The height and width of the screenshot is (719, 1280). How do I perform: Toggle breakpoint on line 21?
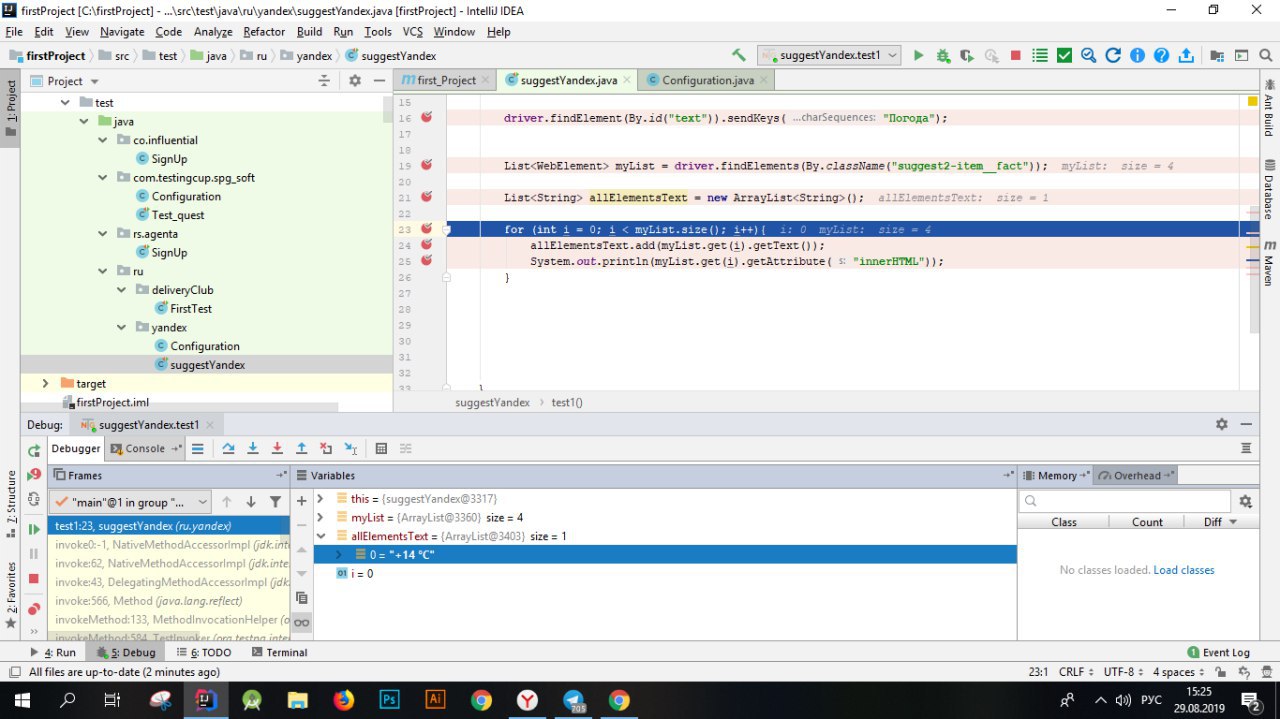(x=427, y=197)
